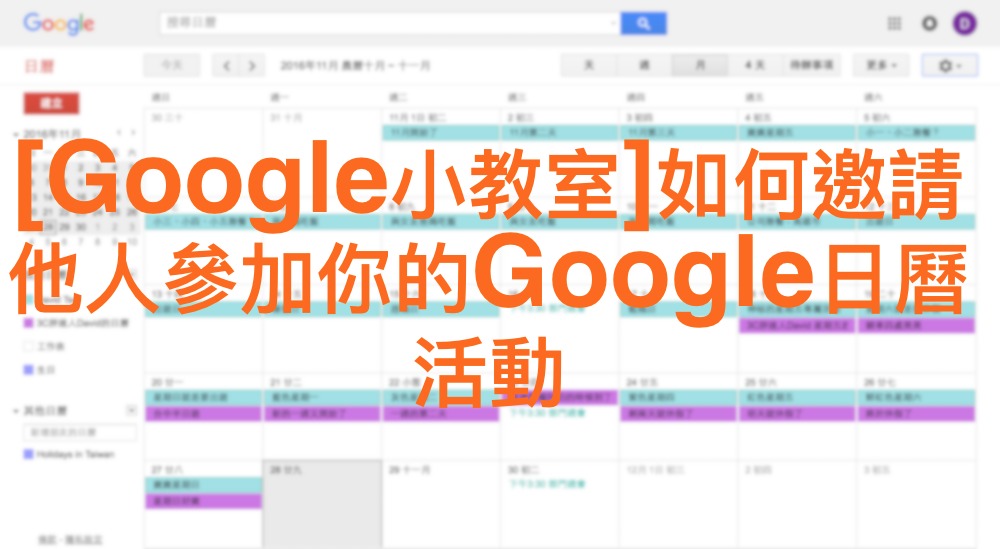Image resolution: width=1000 pixels, height=549 pixels.
Task: Collapse the Other calendars section
Action: point(16,411)
